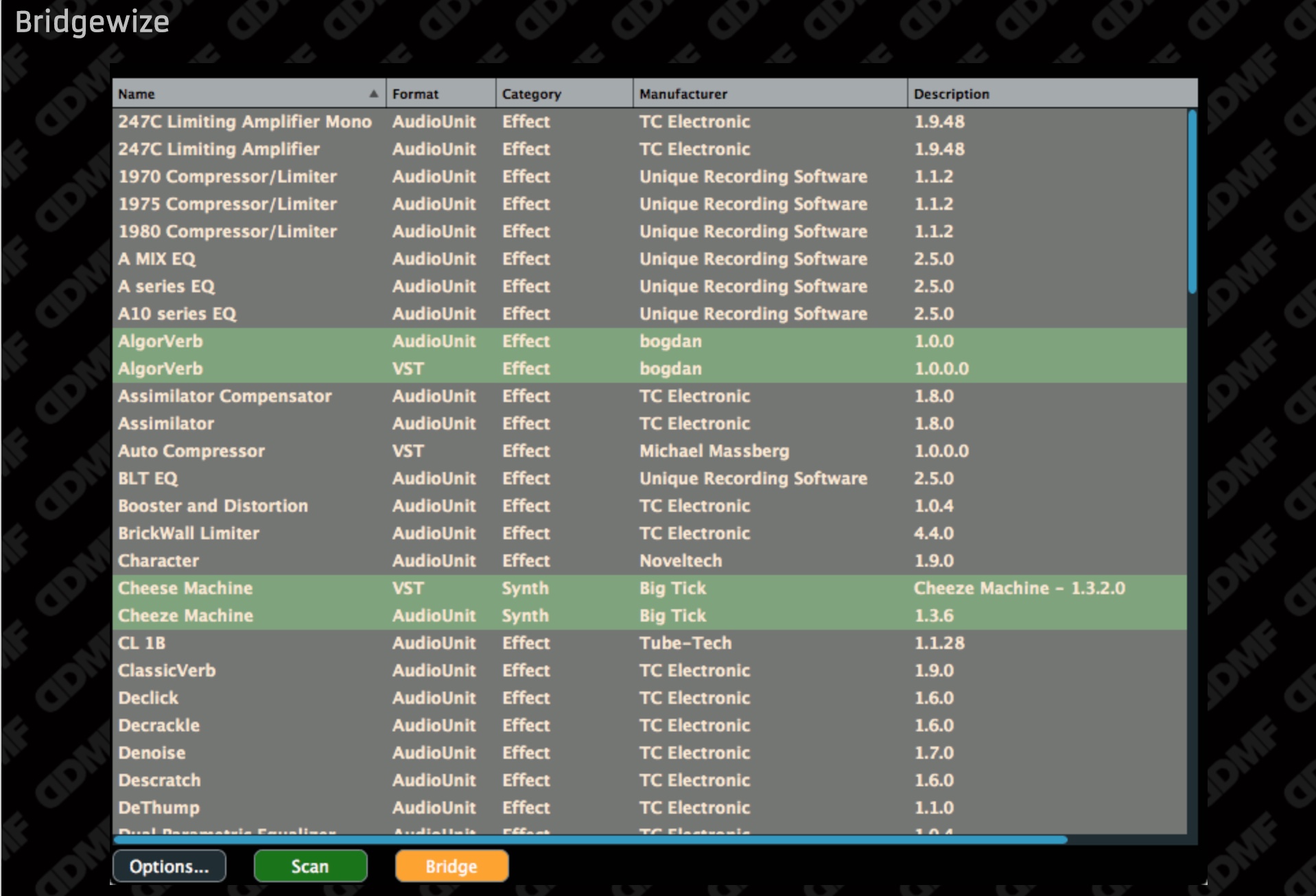The width and height of the screenshot is (1316, 896).
Task: Click the Big Tick cell in the Cheese Machine row
Action: pos(672,588)
